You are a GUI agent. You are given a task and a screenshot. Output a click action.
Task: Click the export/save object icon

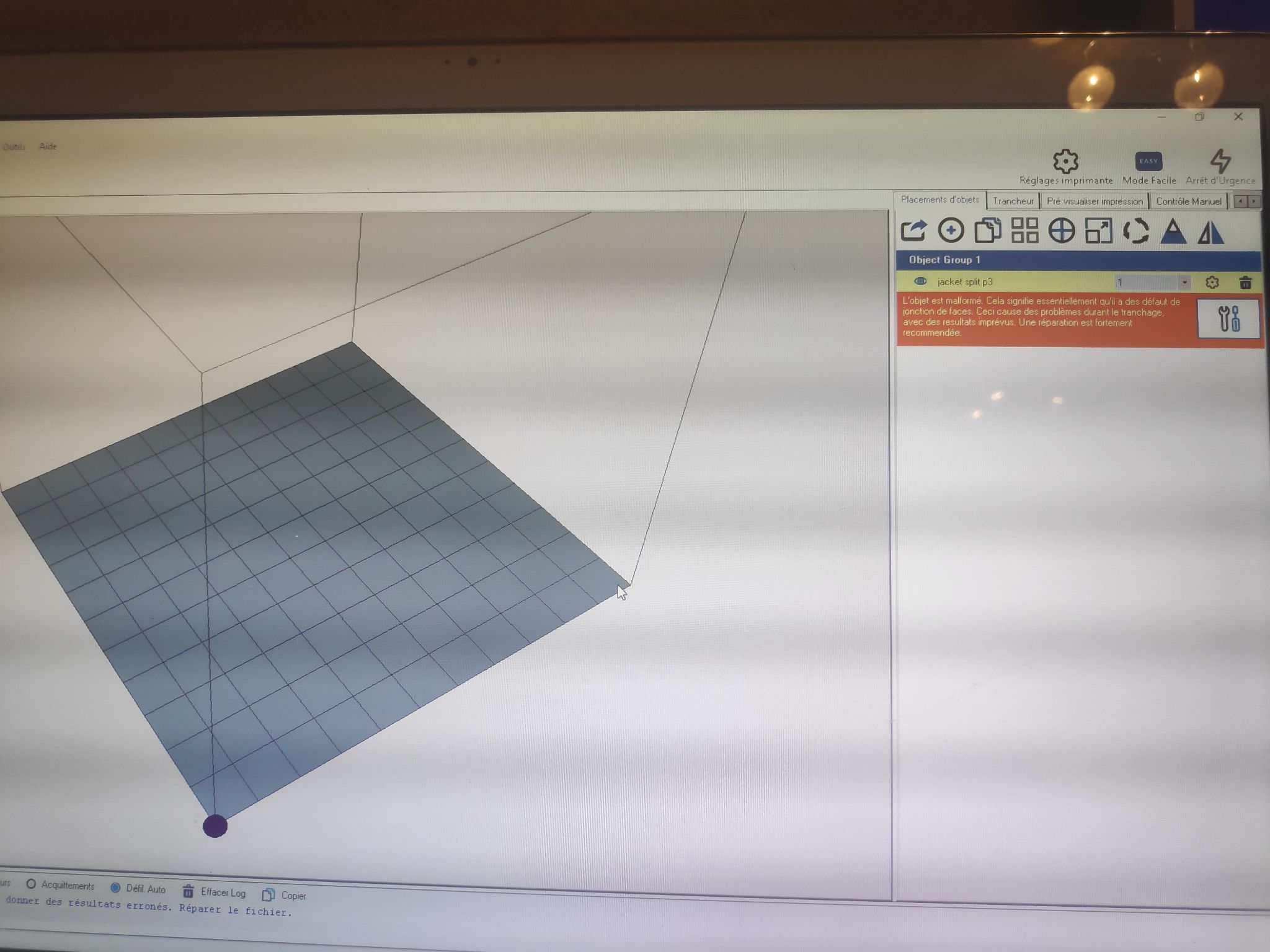coord(913,231)
